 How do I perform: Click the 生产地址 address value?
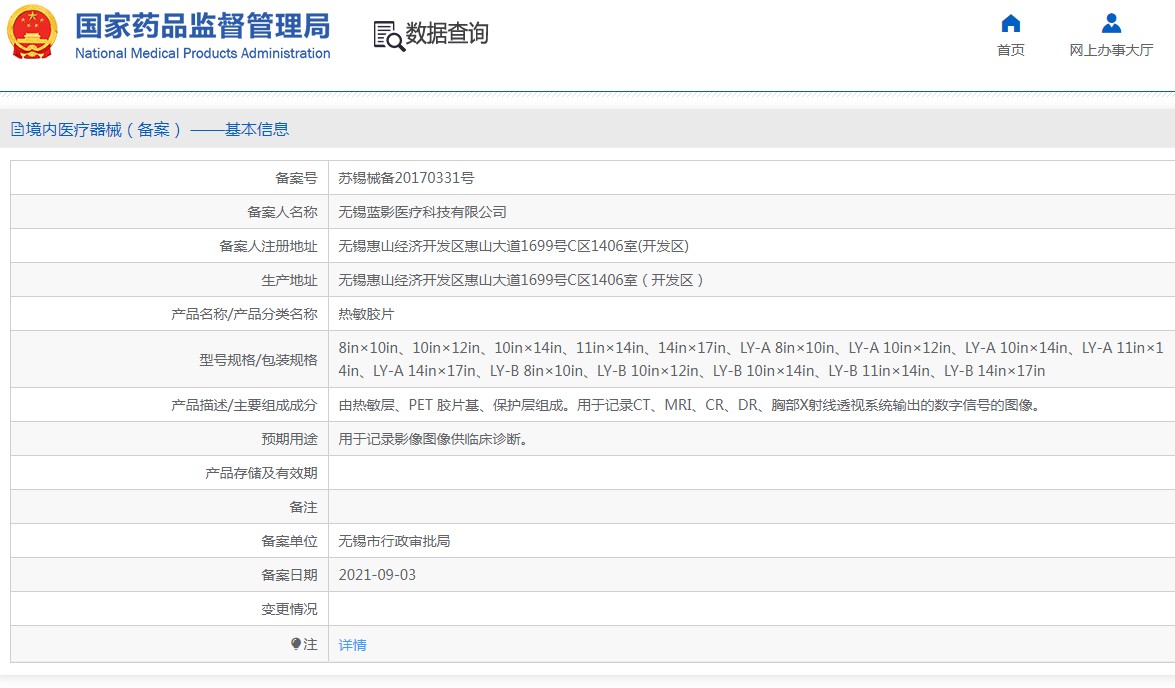pos(521,280)
